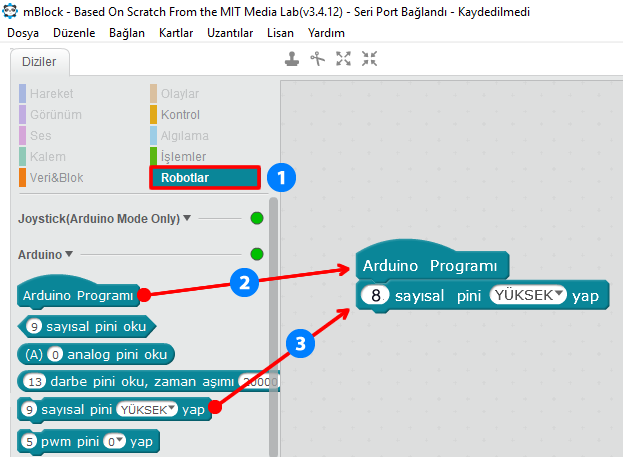Click the Arduino Programı palette block
This screenshot has width=623, height=457.
pyautogui.click(x=78, y=292)
